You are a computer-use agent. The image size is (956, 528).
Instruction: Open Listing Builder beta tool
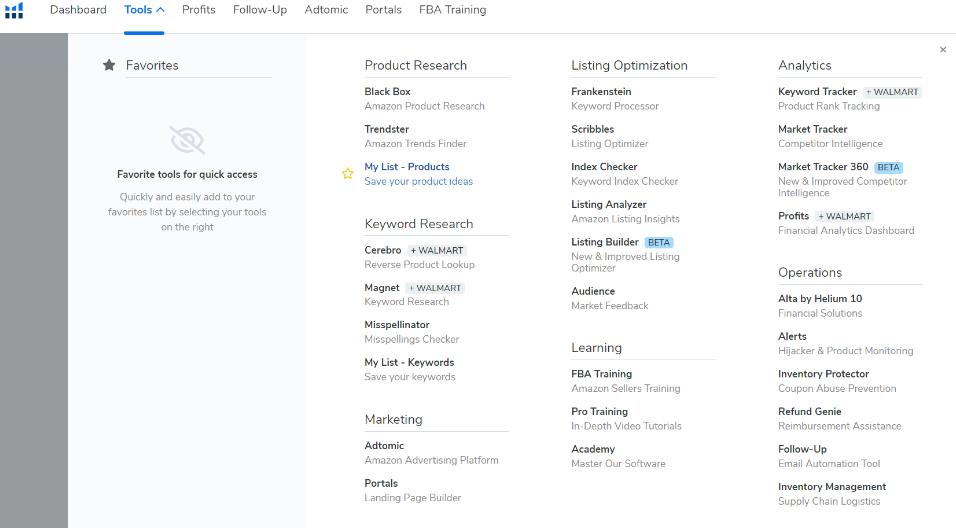pos(605,242)
